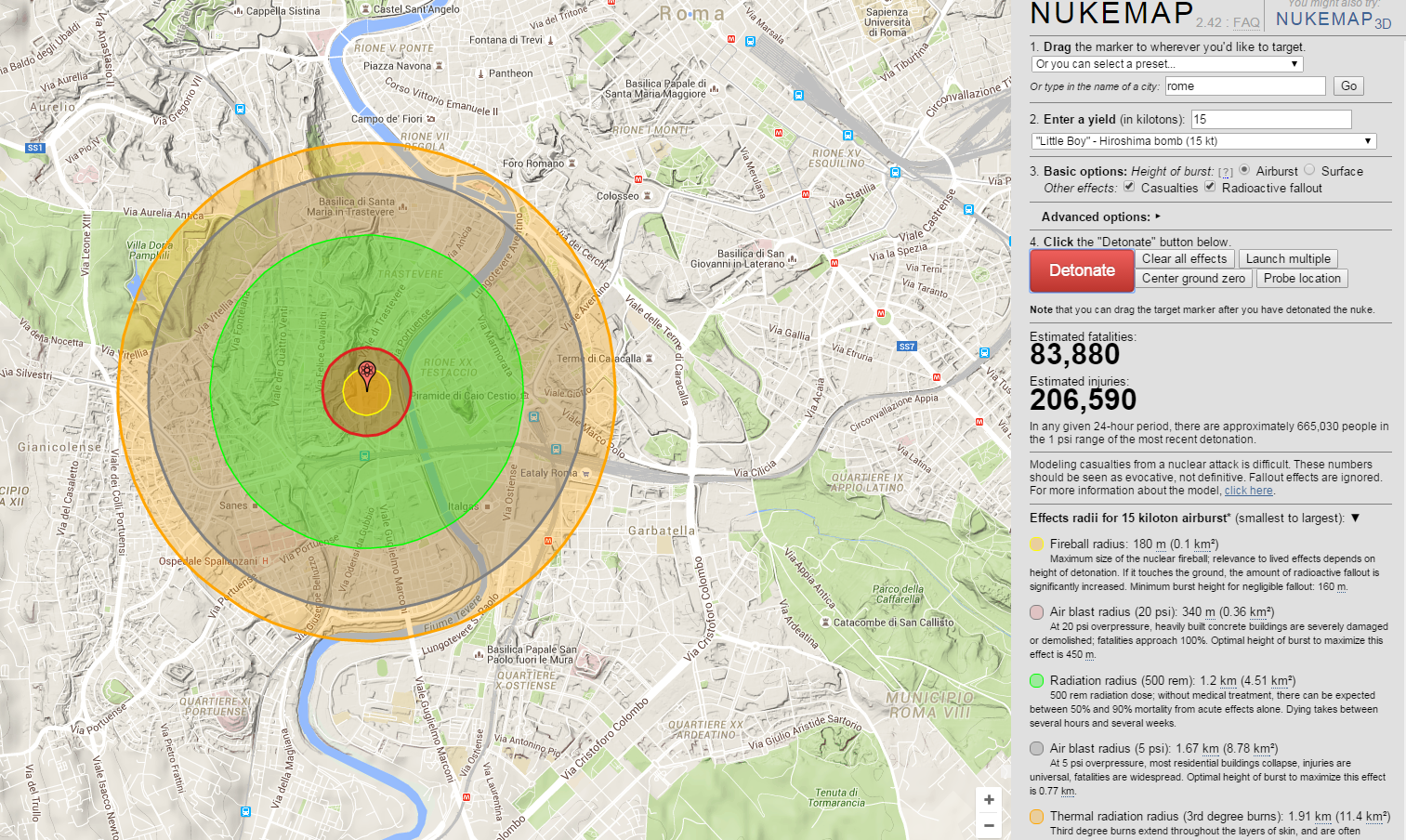
Task: Open the casualty model 'click here' link
Action: pyautogui.click(x=1248, y=491)
